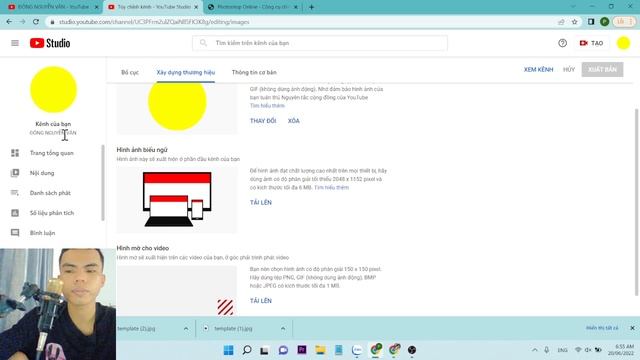Open Trang tổng quan in sidebar
This screenshot has height=360, width=640.
tap(51, 153)
